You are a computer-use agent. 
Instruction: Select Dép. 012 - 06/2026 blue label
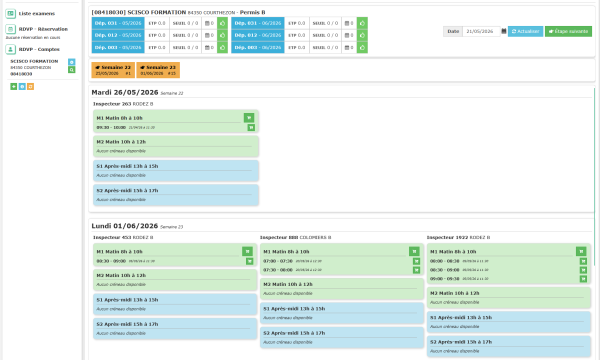click(x=258, y=36)
